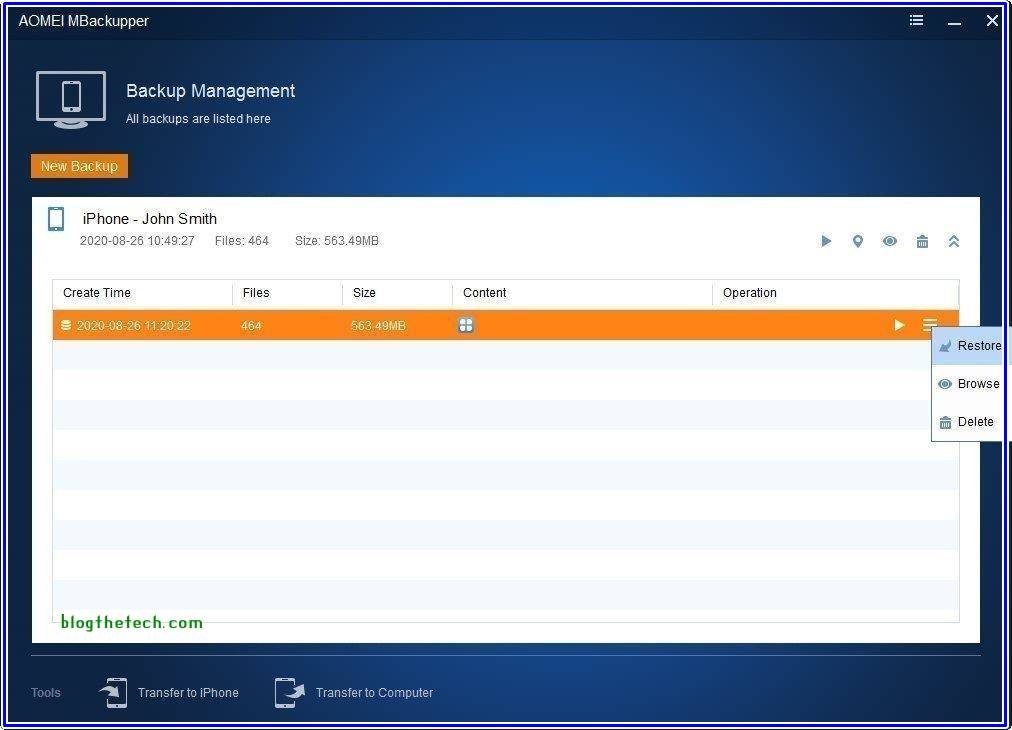The height and width of the screenshot is (730, 1012).
Task: Click the Size column header
Action: tap(364, 293)
